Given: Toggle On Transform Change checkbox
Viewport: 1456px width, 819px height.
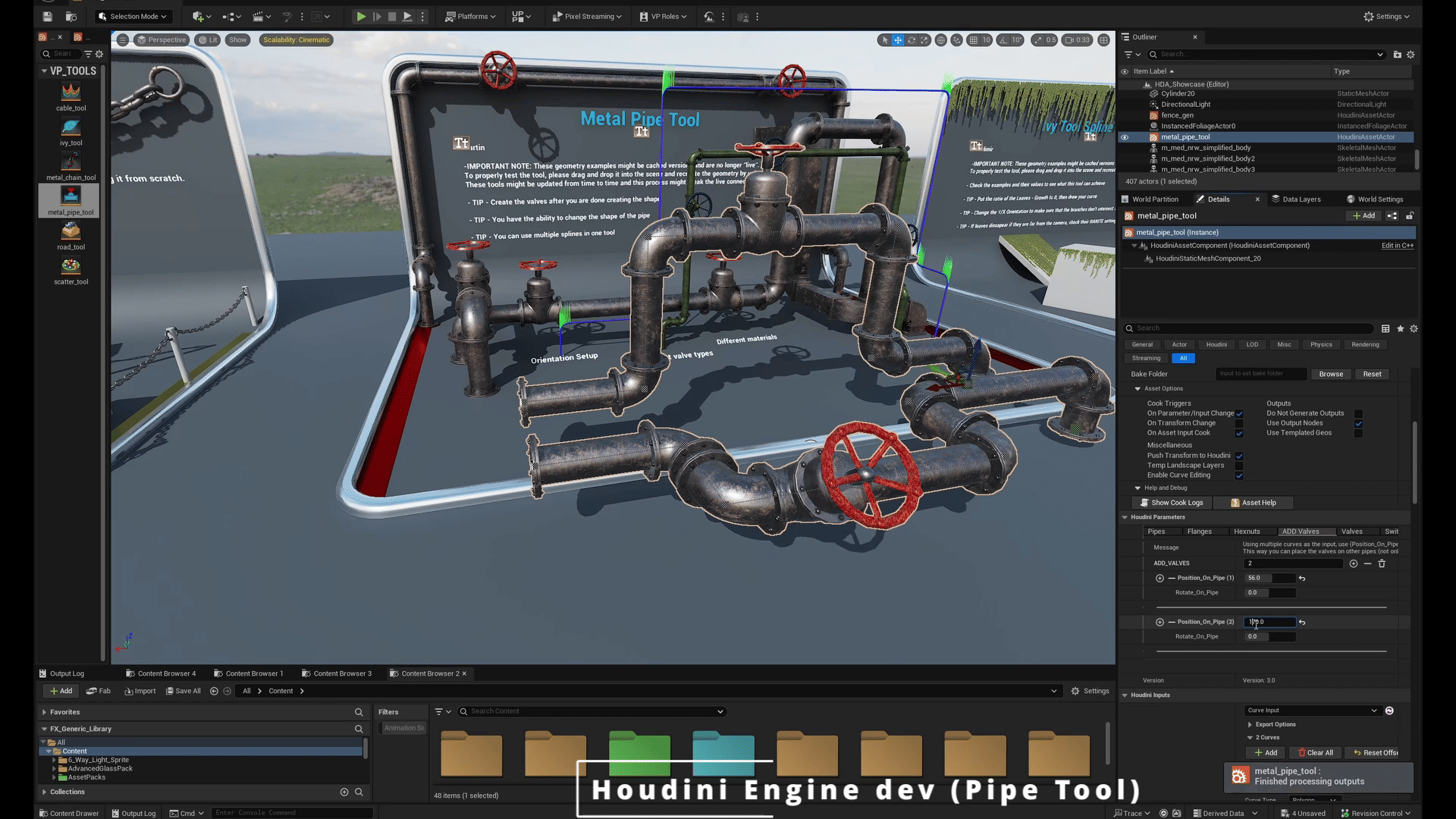Looking at the screenshot, I should point(1239,423).
